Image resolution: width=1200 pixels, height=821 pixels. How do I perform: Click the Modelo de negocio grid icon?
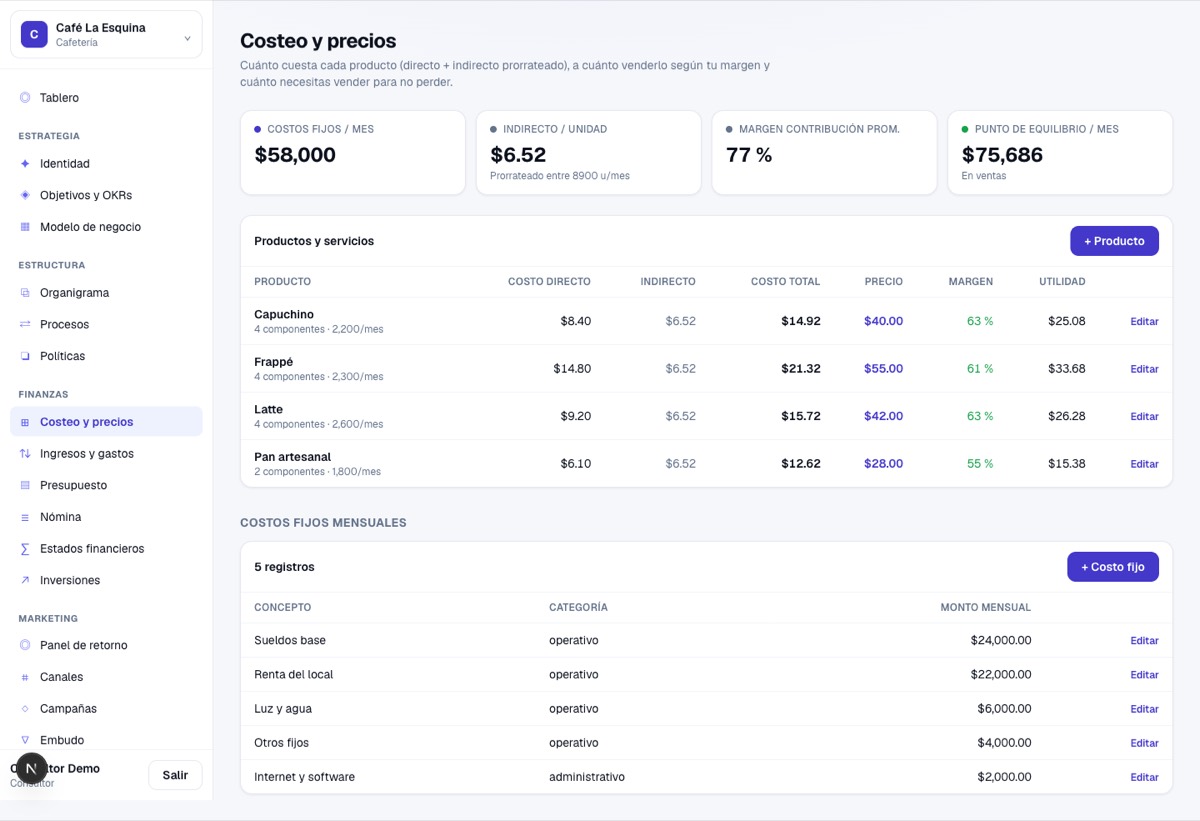point(25,227)
